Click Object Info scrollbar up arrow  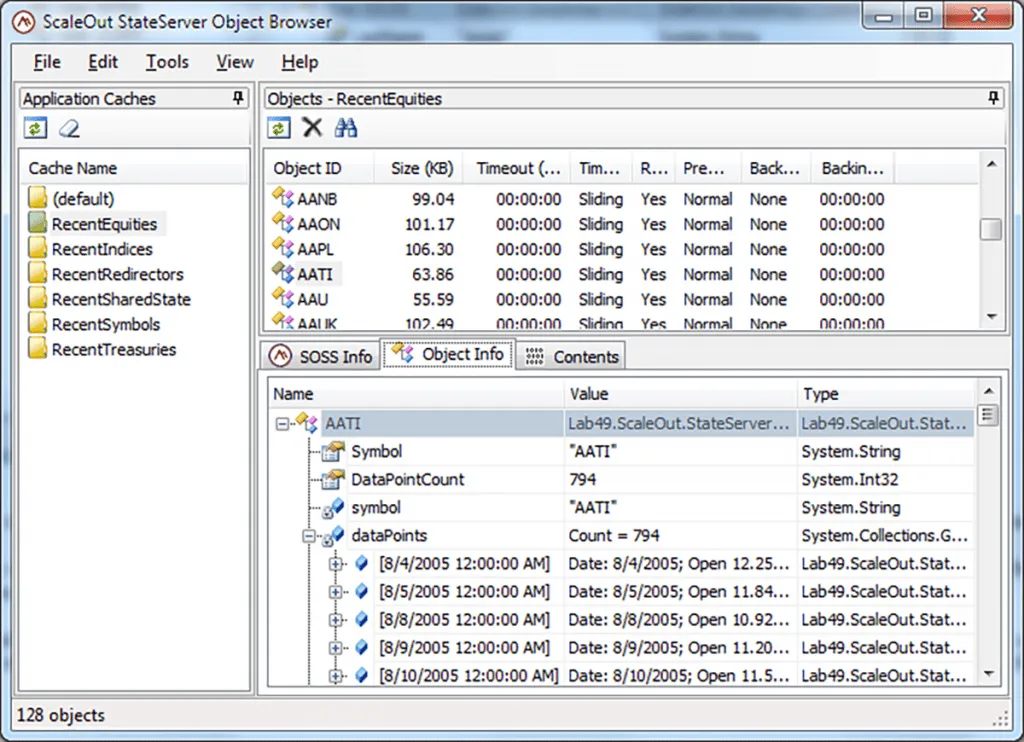click(x=989, y=391)
